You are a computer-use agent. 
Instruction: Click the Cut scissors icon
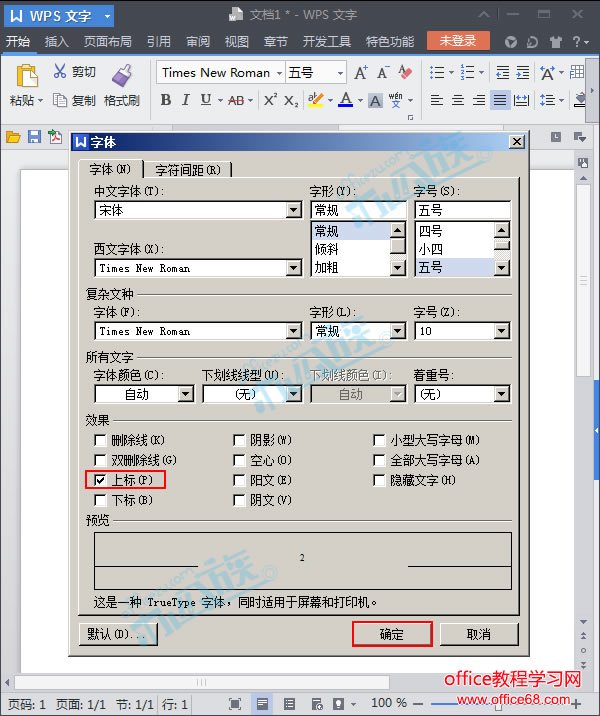pyautogui.click(x=60, y=72)
